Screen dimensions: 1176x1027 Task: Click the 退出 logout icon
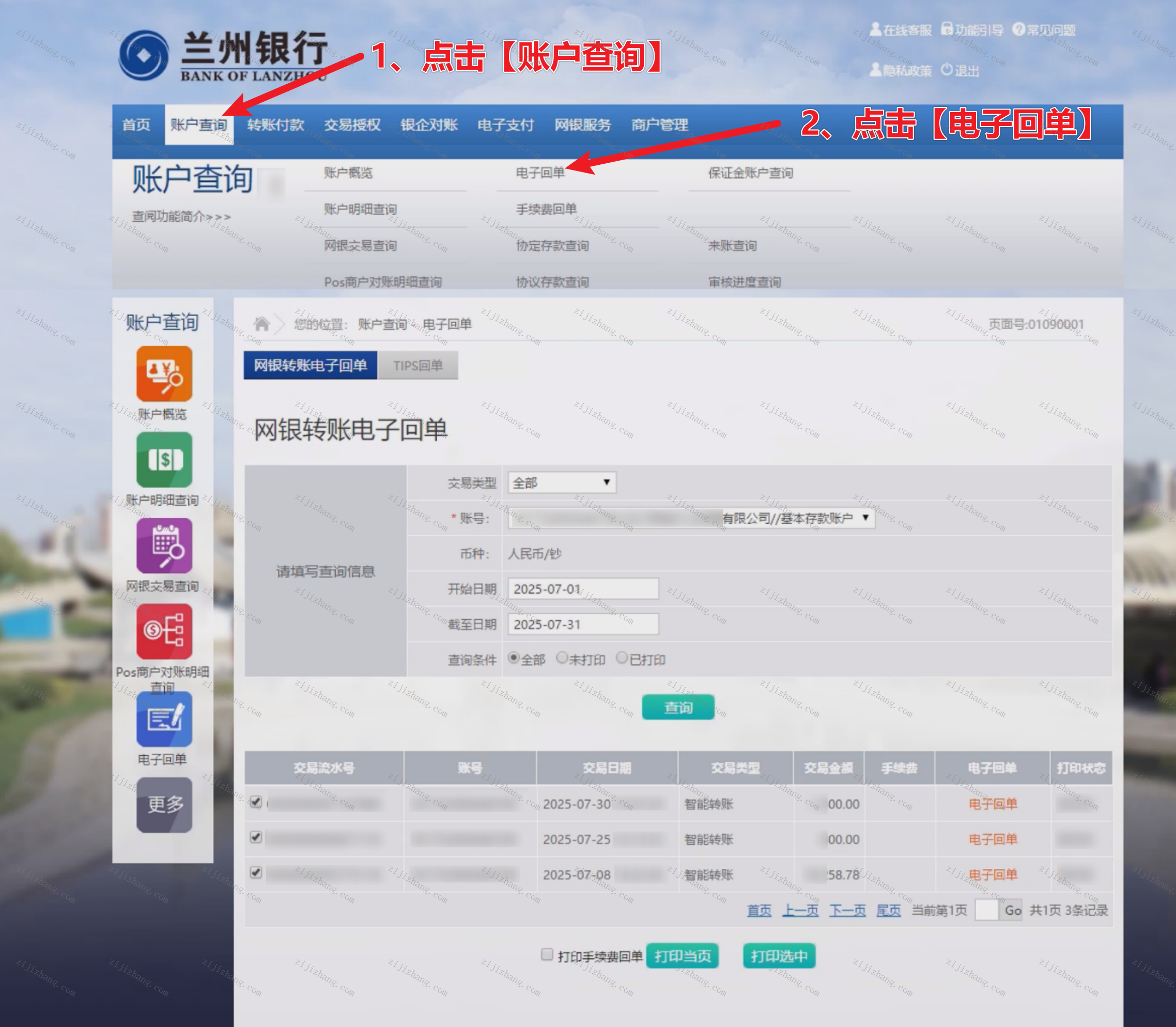pos(947,70)
